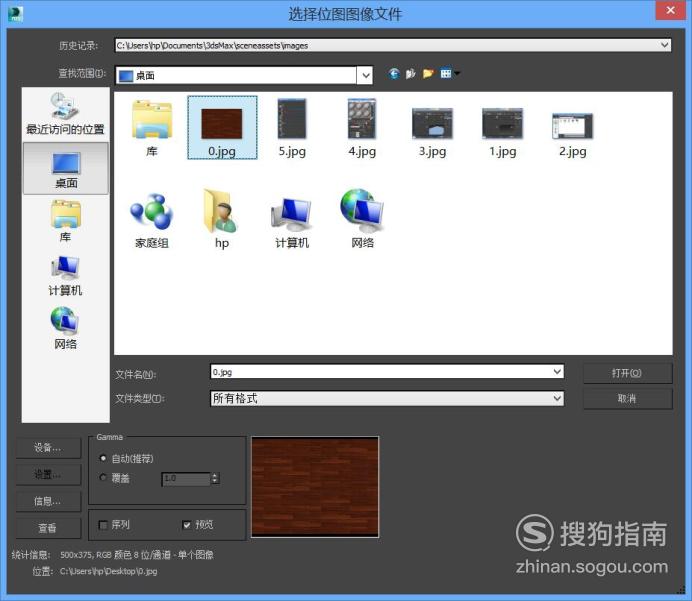Open the 库 folder in file list
This screenshot has width=692, height=601.
pyautogui.click(x=152, y=128)
